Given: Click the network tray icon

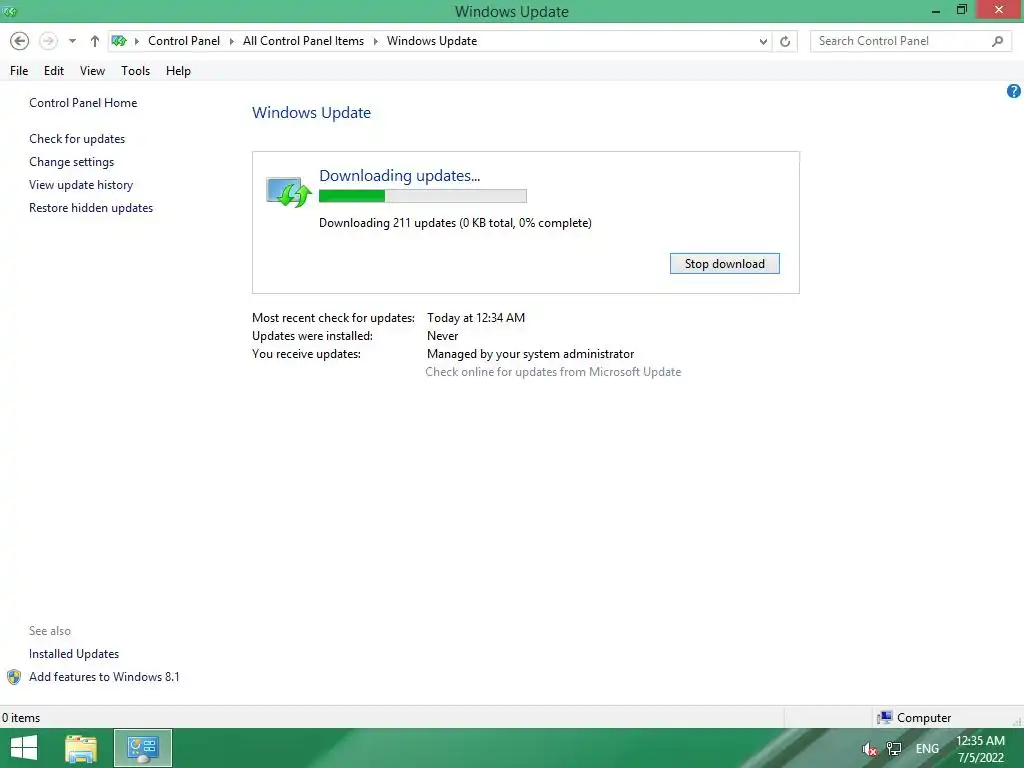Looking at the screenshot, I should pyautogui.click(x=893, y=749).
